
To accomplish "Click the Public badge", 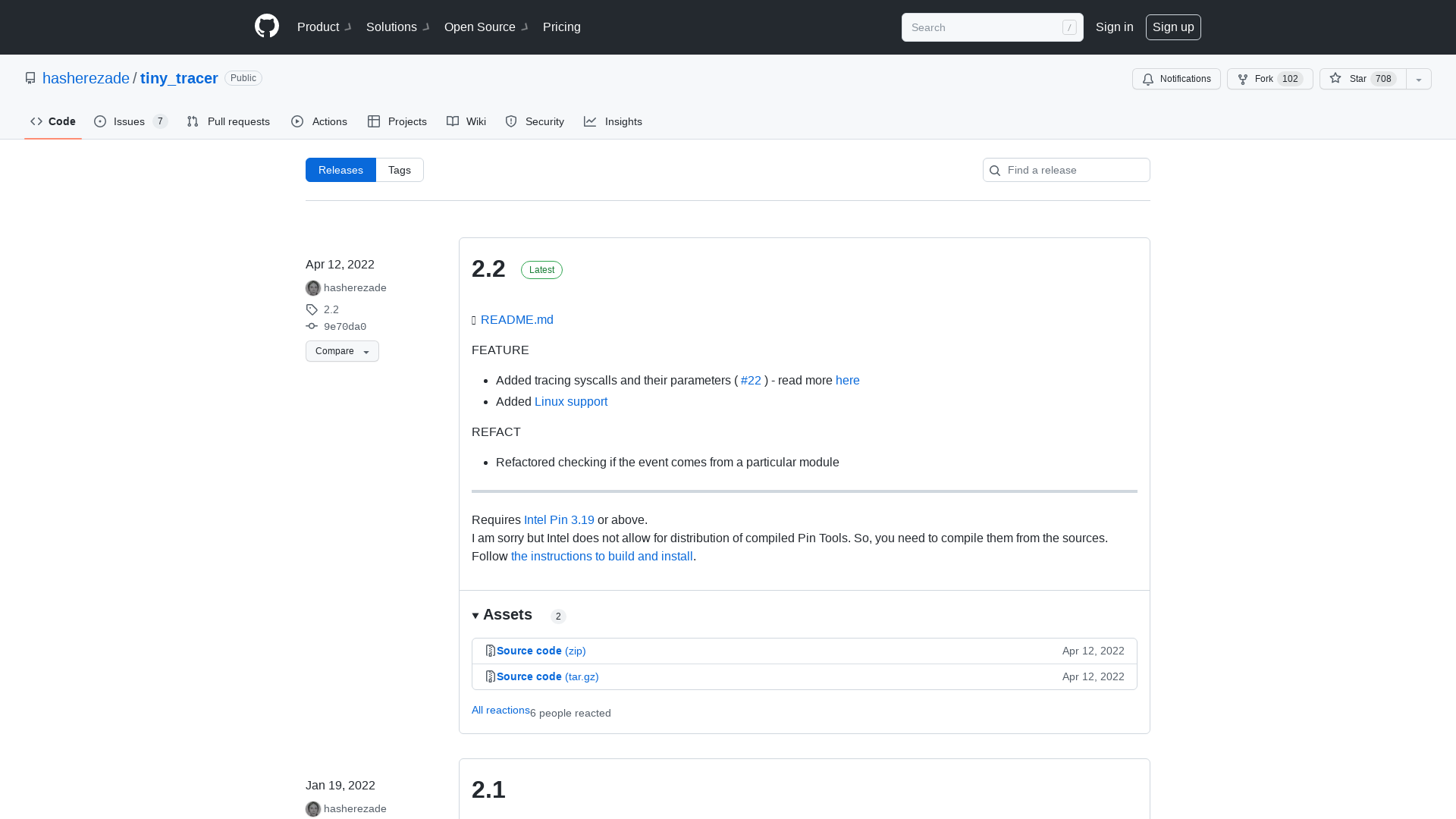I will pos(243,78).
